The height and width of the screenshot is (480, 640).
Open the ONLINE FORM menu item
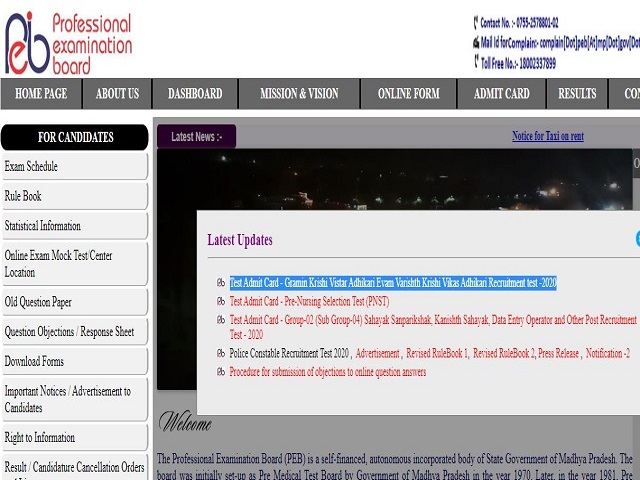coord(409,93)
